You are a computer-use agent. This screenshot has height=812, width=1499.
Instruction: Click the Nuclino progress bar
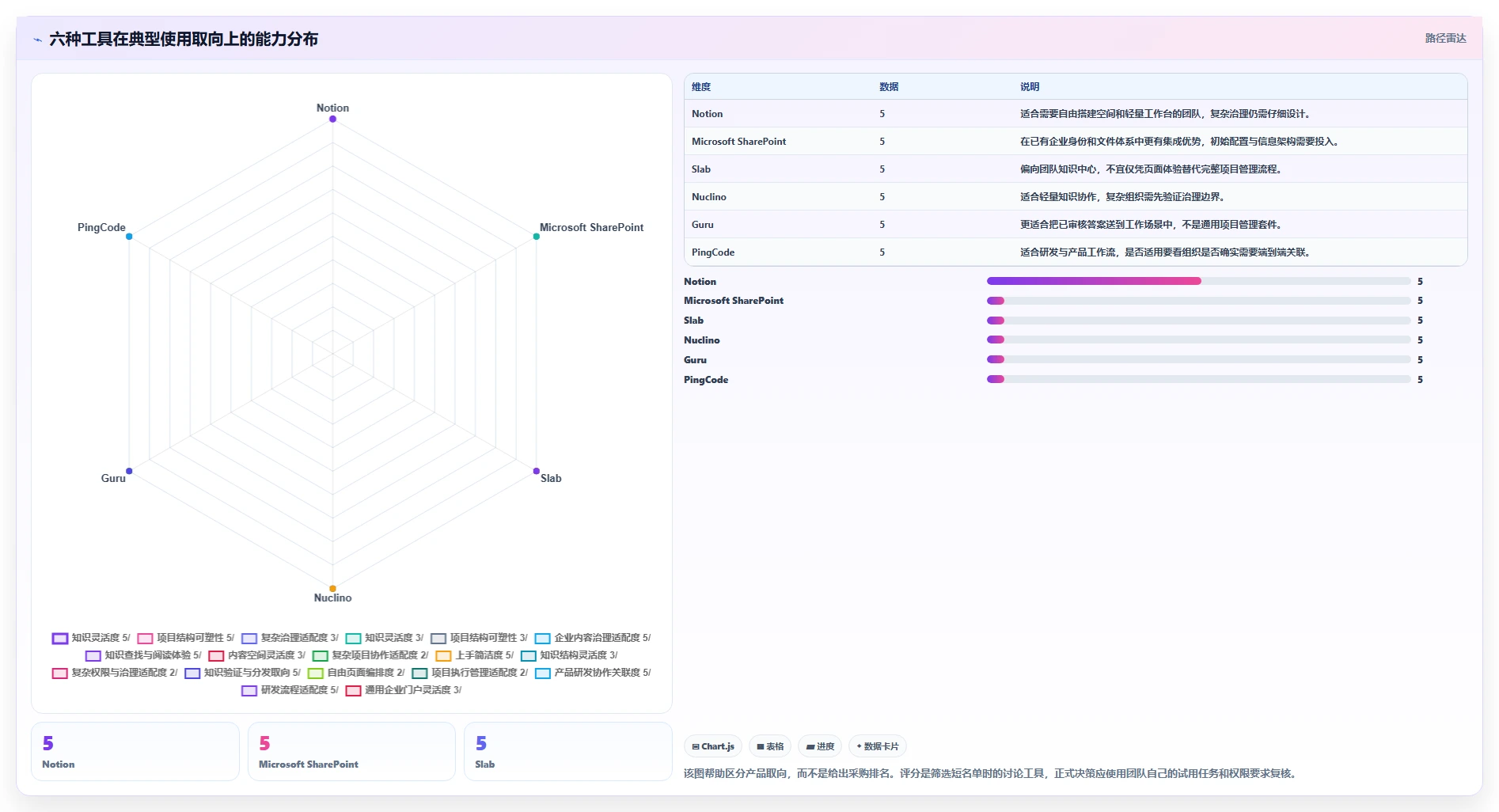click(x=1198, y=340)
